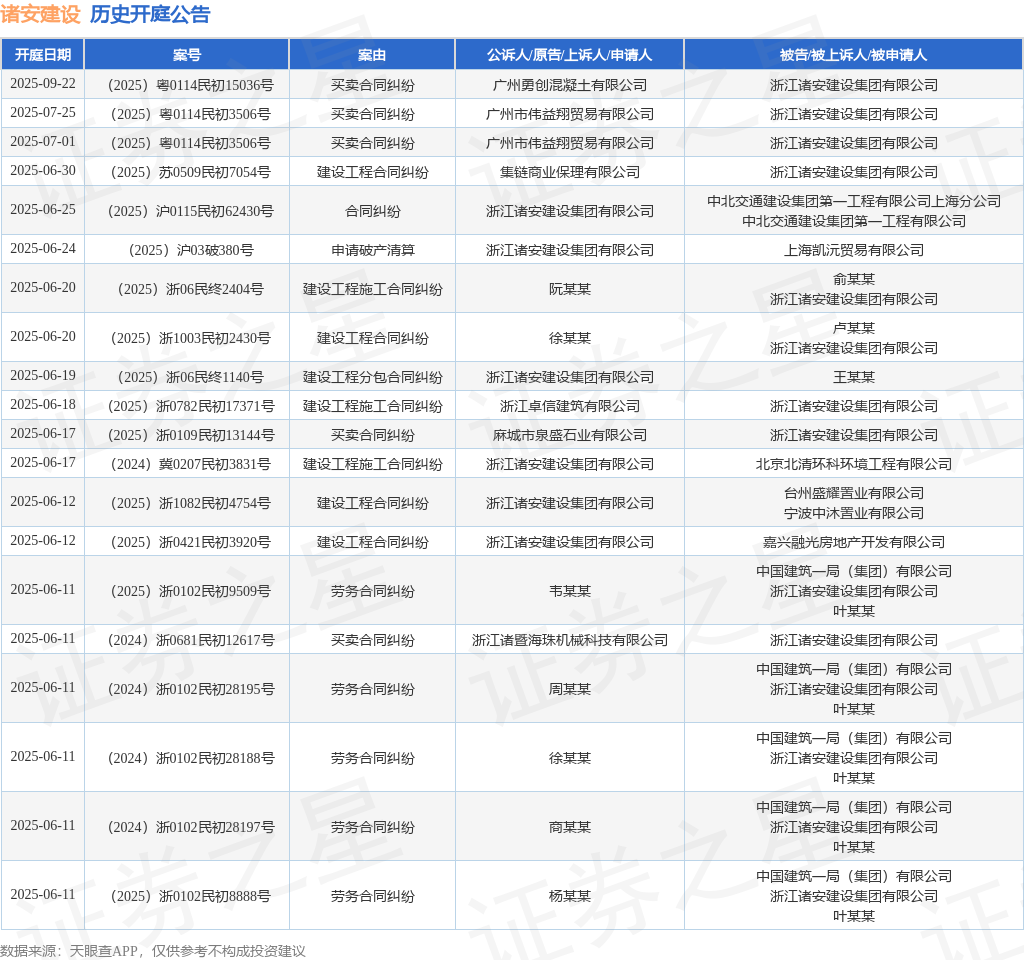Click plaintiff 浙江诸暨海珠机械科技有限公司
Viewport: 1024px width, 960px height.
pyautogui.click(x=569, y=640)
